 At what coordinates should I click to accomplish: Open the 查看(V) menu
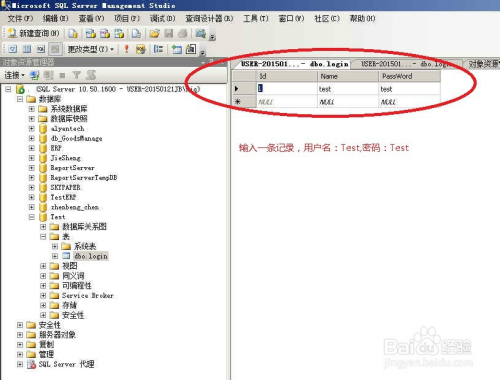point(91,18)
